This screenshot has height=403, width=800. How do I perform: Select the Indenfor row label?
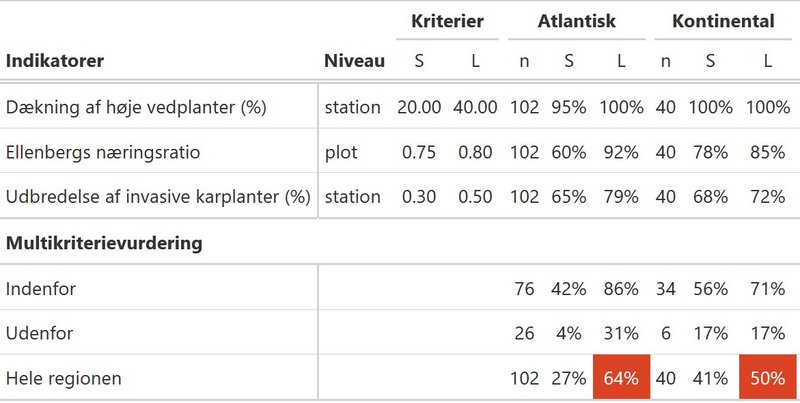click(41, 289)
